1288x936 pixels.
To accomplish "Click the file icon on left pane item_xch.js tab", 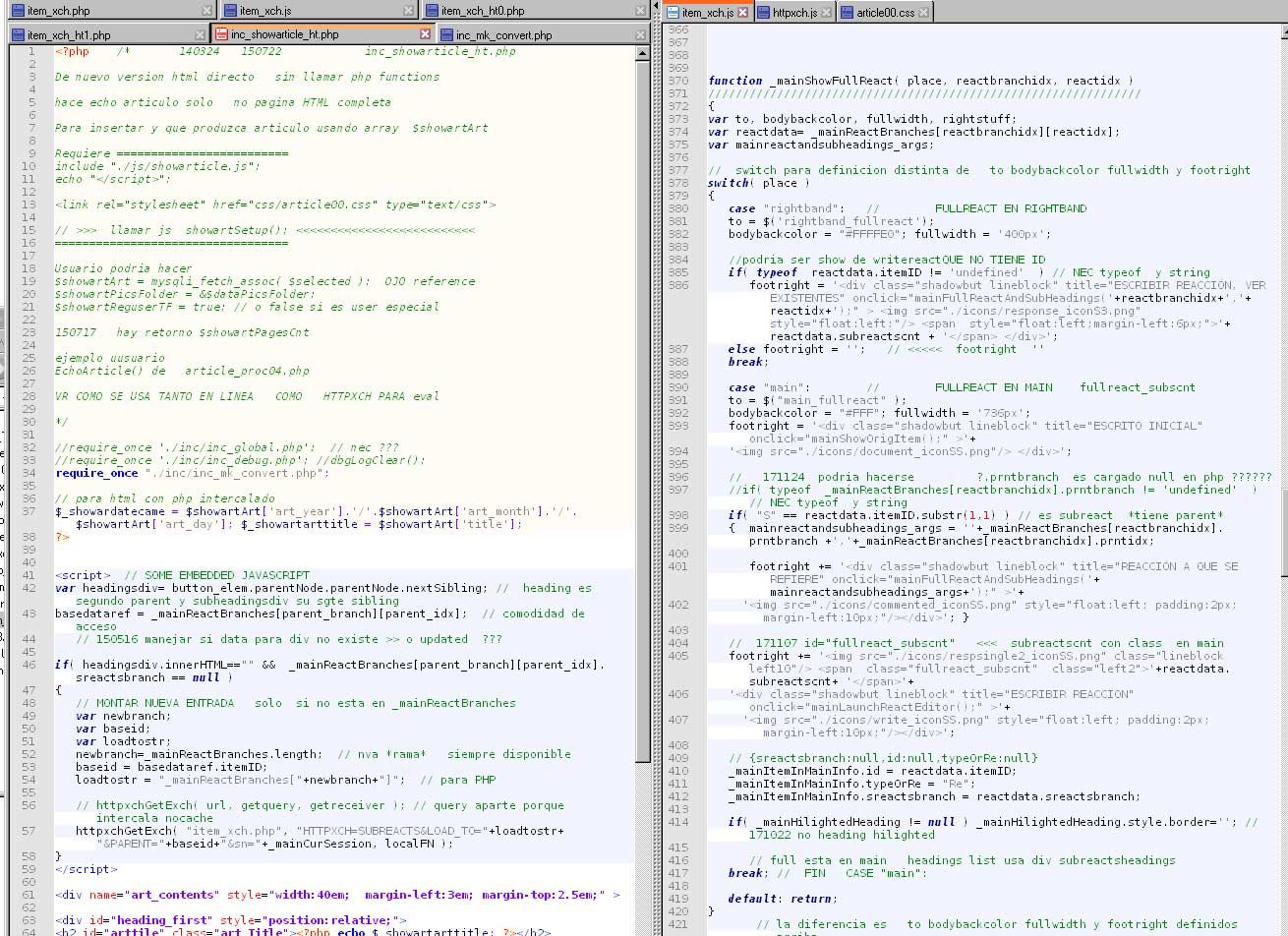I will coord(230,11).
